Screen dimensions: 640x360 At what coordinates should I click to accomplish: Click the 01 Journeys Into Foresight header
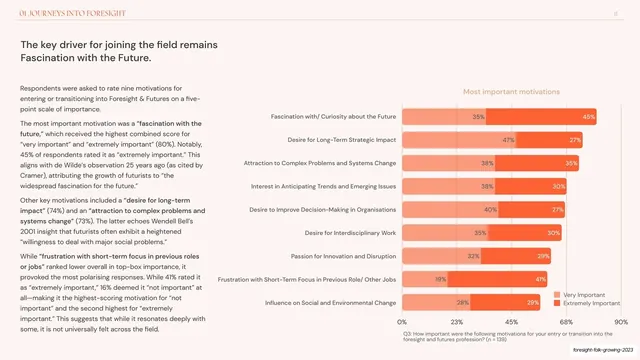point(72,13)
